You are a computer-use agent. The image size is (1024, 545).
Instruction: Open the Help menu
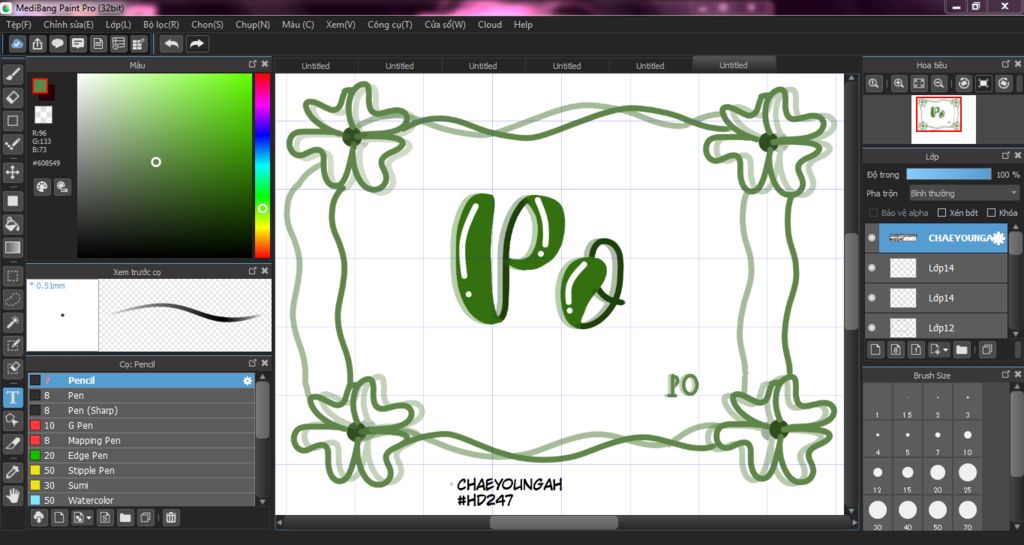click(x=523, y=24)
